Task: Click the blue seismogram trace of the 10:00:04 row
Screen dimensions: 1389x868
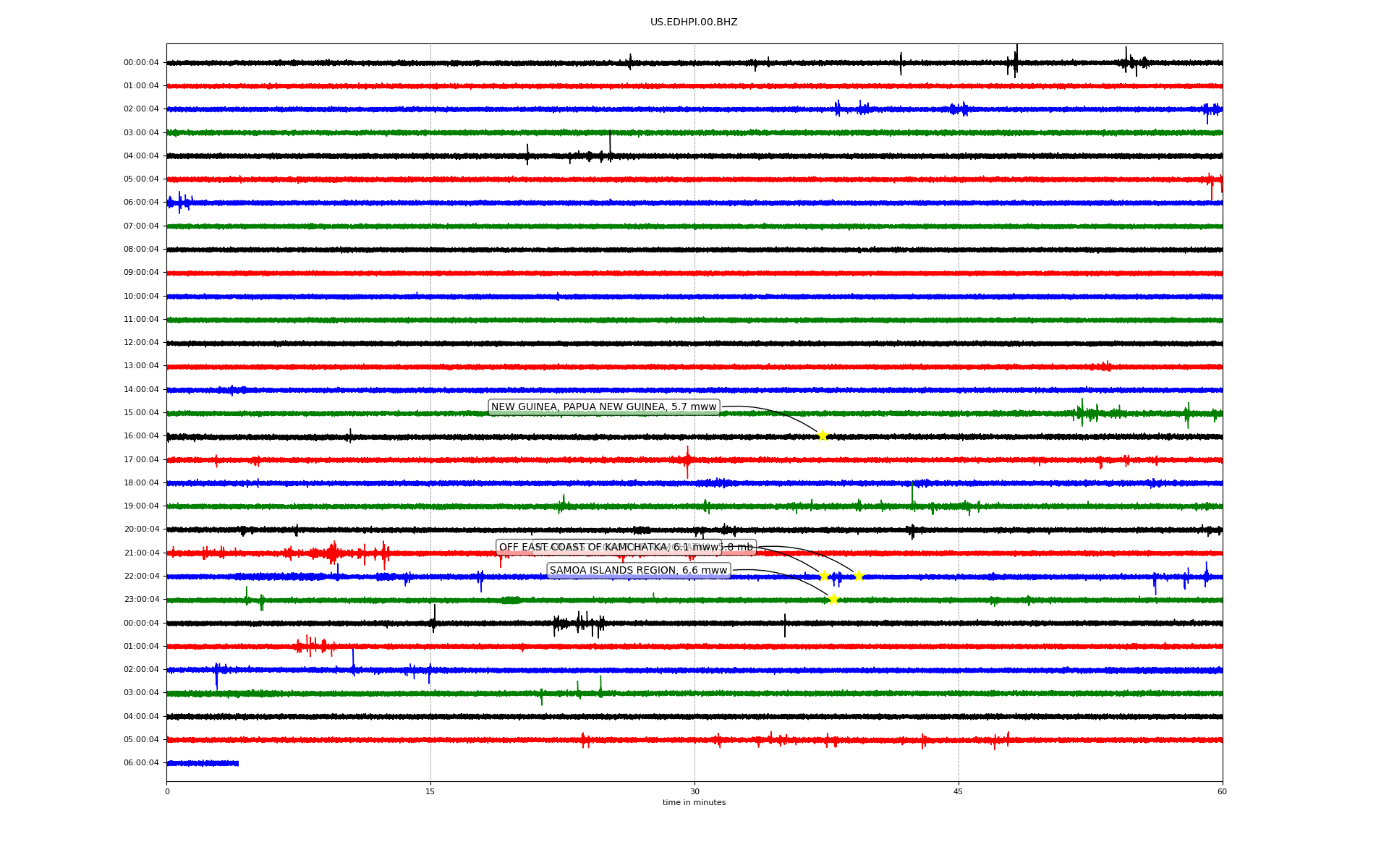Action: tap(694, 297)
